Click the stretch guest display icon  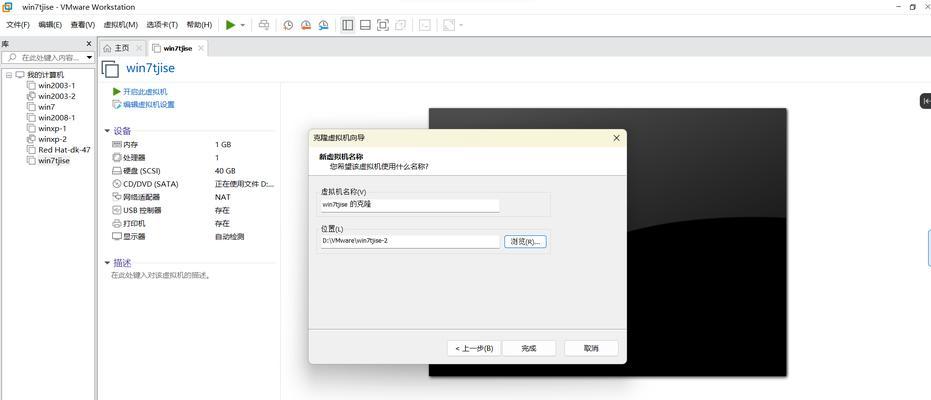pyautogui.click(x=449, y=25)
